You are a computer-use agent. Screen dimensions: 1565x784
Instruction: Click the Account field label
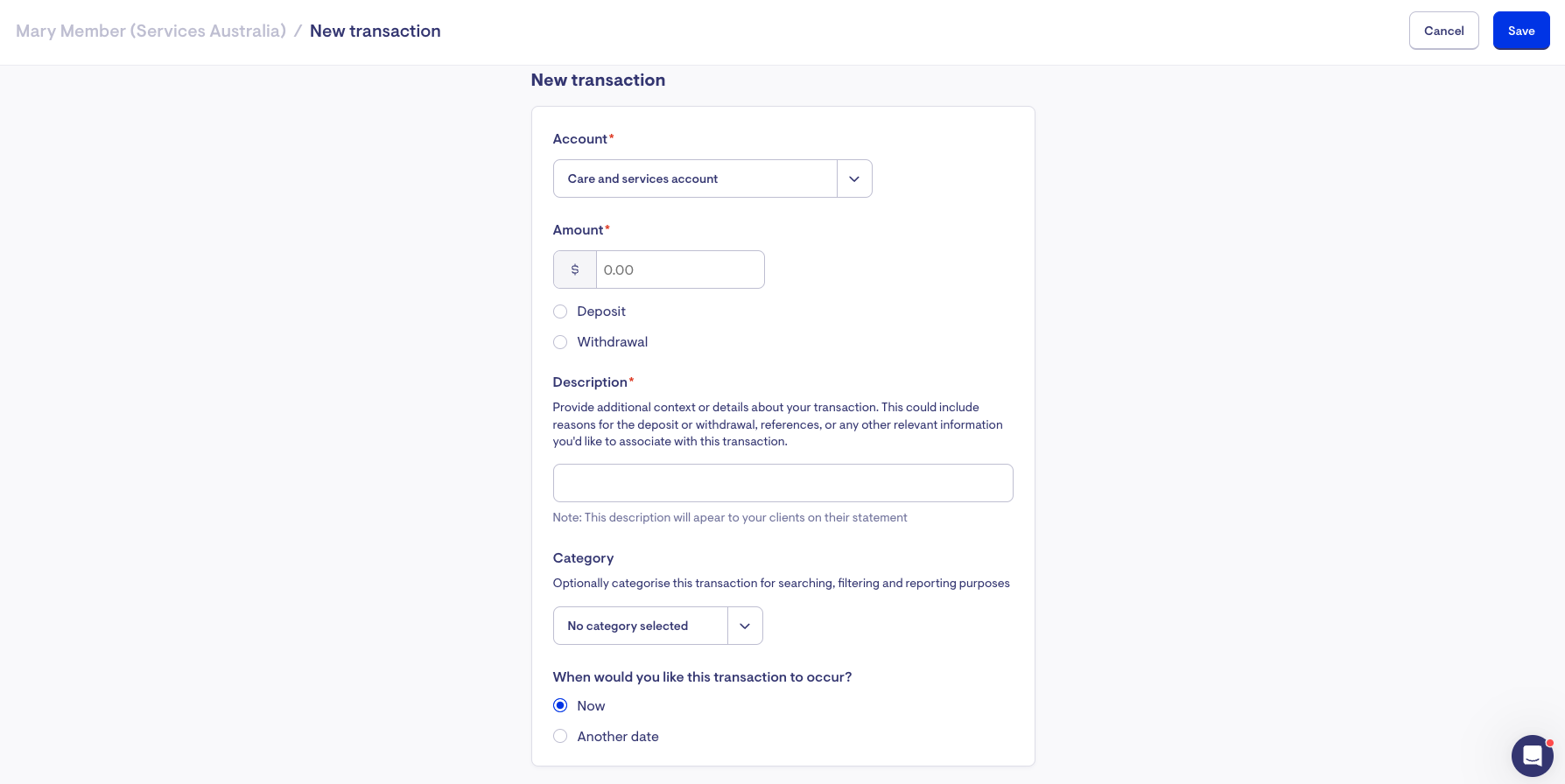coord(579,139)
